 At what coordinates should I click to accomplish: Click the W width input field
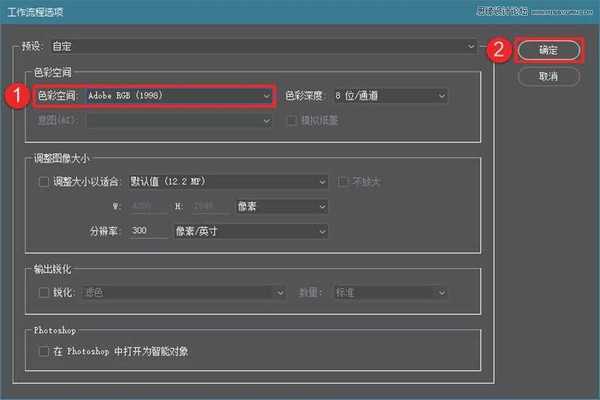point(148,207)
